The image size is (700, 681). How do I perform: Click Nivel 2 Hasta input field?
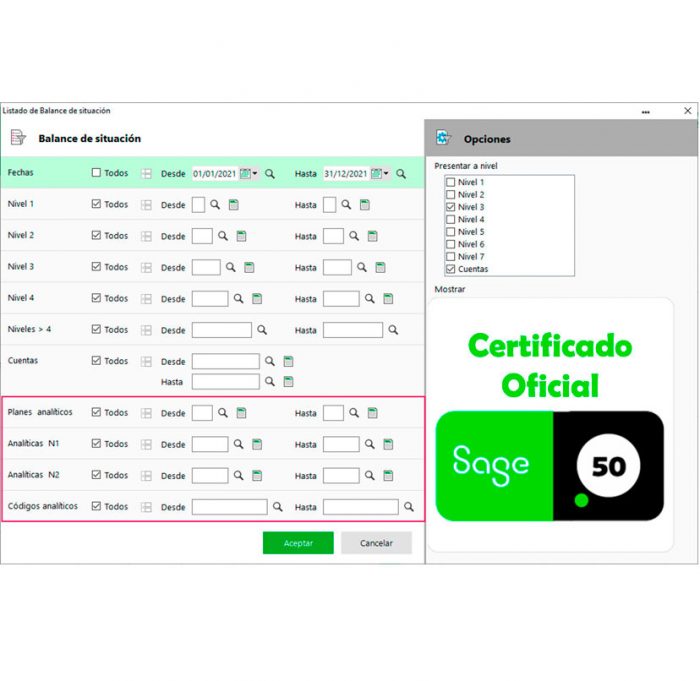pos(333,236)
